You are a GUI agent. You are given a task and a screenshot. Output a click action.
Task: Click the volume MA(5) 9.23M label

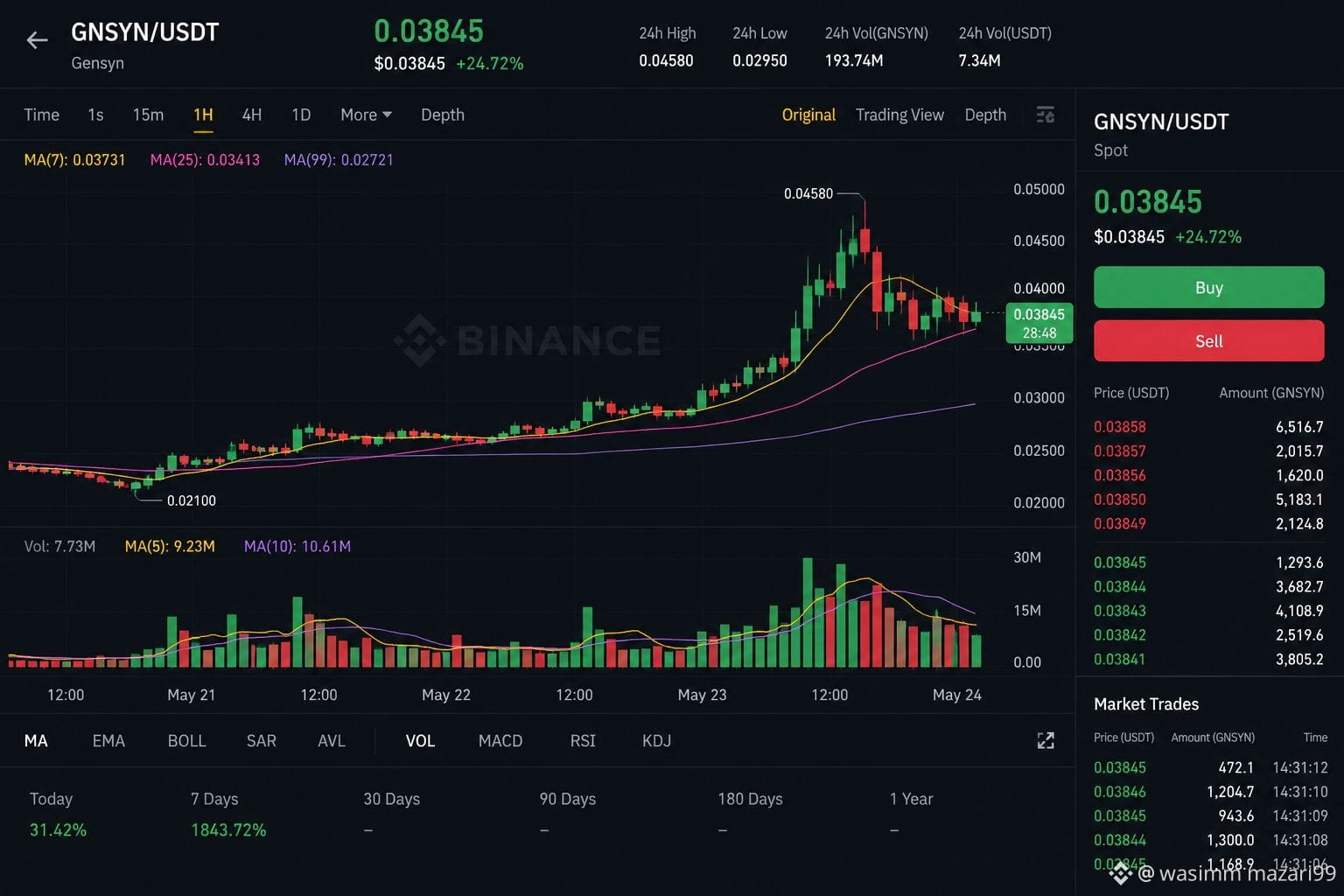coord(170,546)
